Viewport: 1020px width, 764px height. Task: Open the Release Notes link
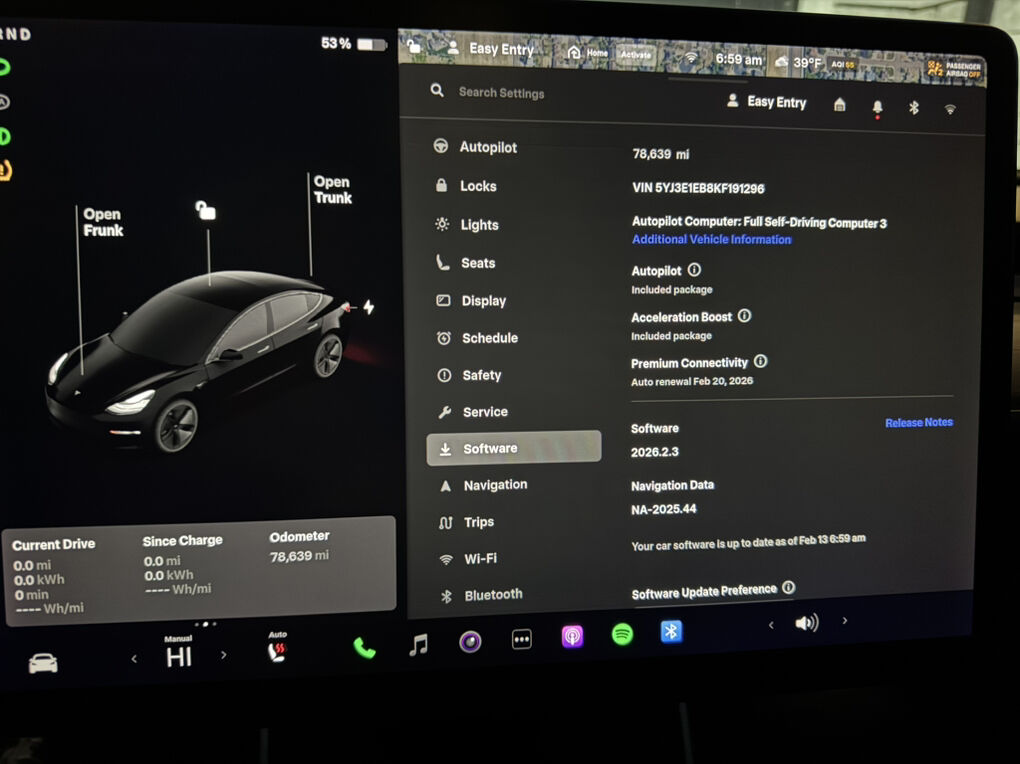click(x=918, y=422)
